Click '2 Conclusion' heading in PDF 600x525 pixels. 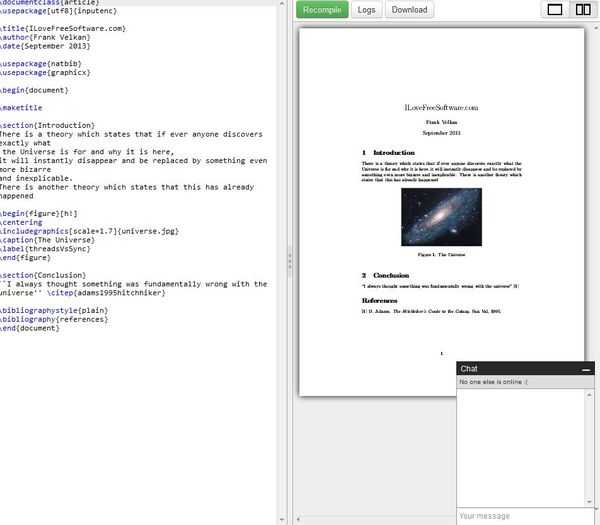(385, 276)
